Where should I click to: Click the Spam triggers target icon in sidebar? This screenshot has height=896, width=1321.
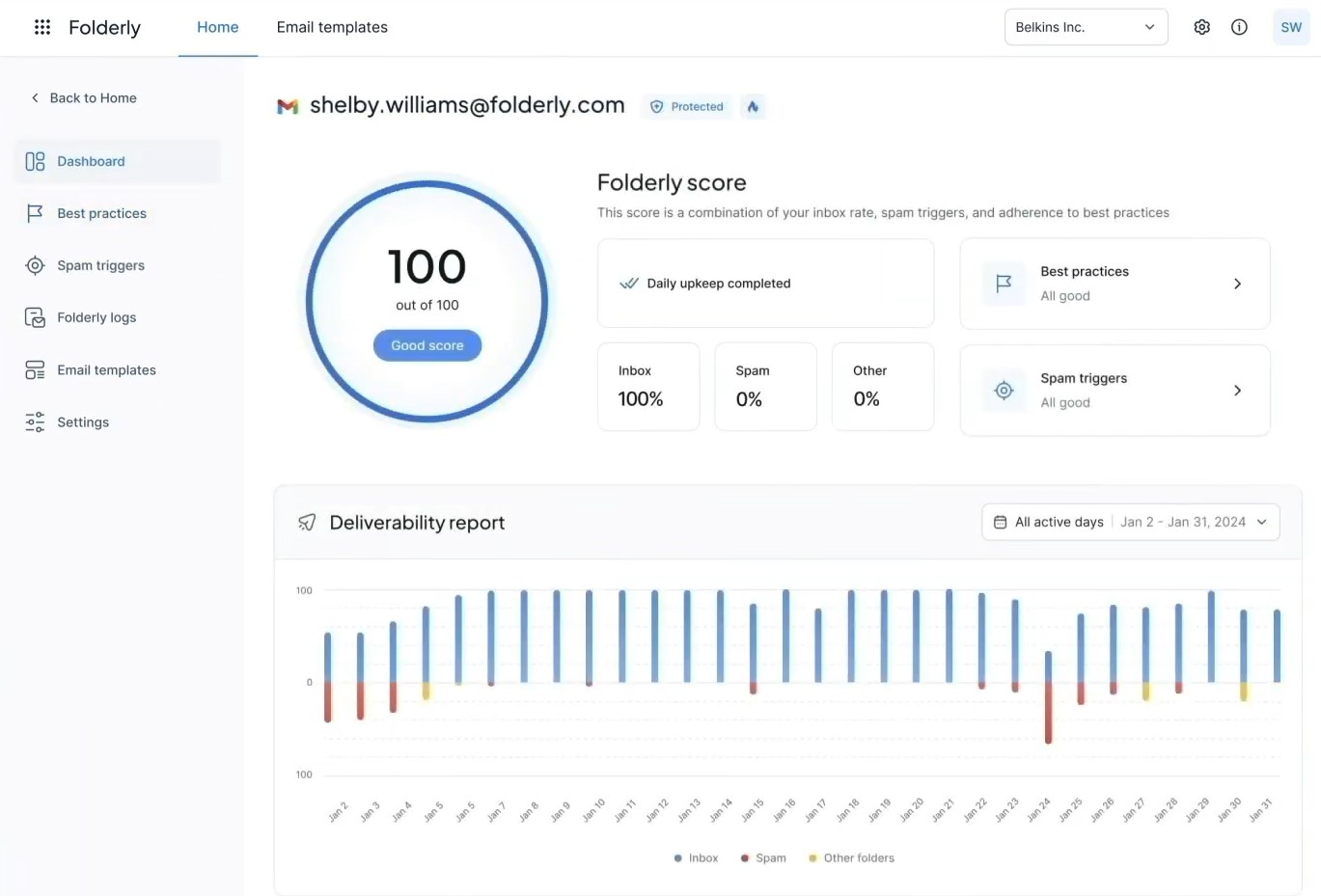point(35,265)
